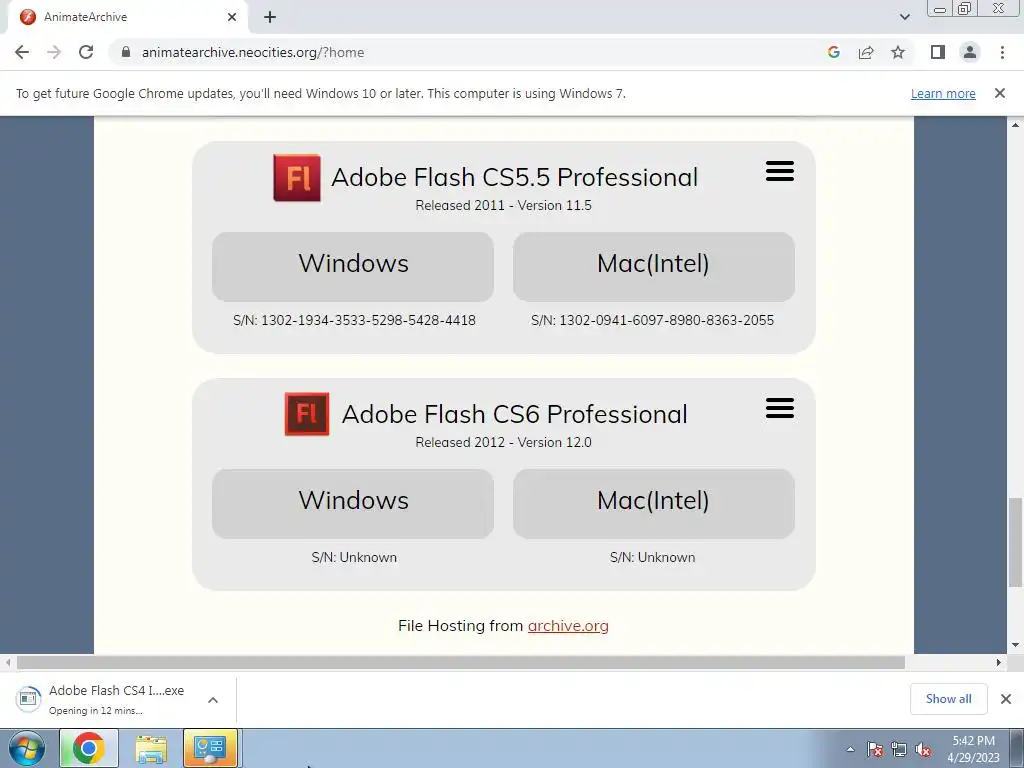View site lock information icon
1024x768 pixels.
(x=126, y=52)
